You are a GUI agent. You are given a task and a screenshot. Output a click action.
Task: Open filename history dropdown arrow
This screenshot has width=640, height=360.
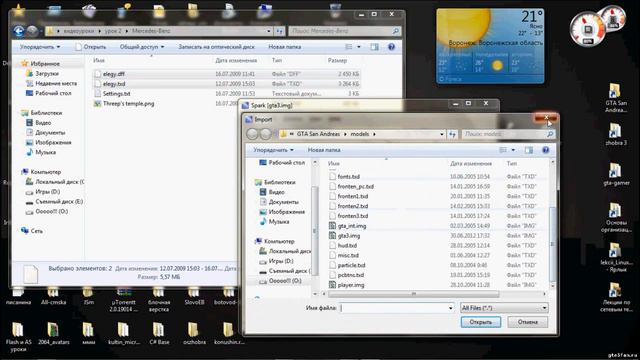click(450, 308)
